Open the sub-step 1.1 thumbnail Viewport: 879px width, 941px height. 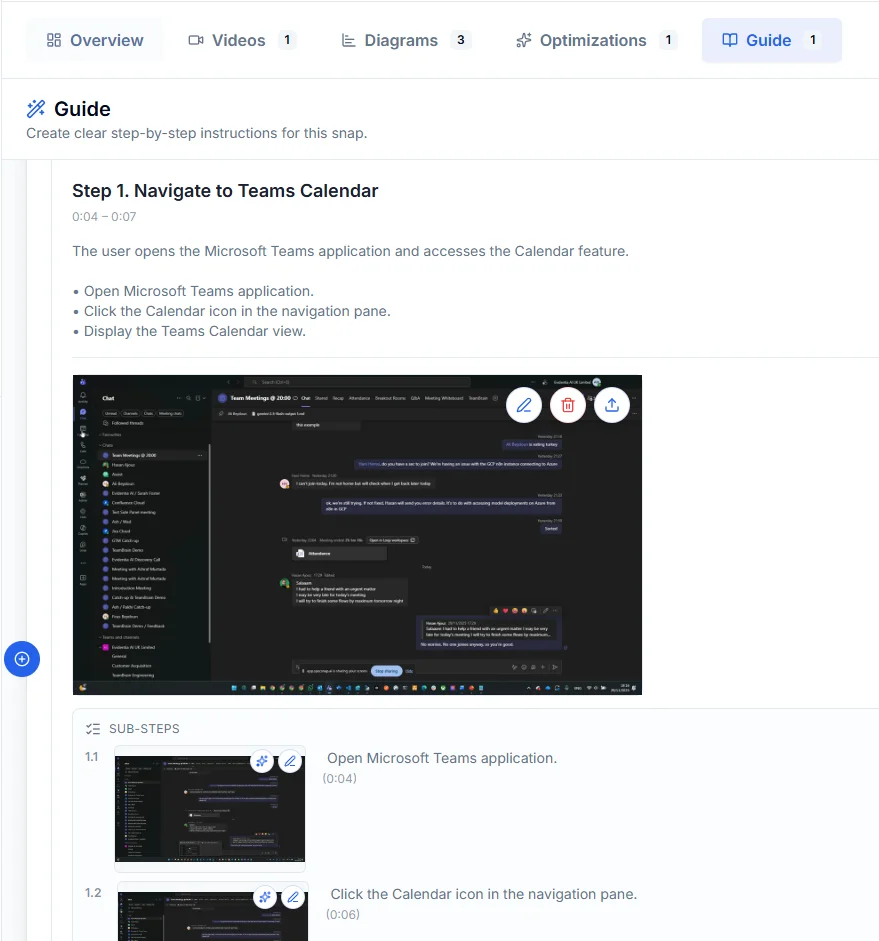209,810
